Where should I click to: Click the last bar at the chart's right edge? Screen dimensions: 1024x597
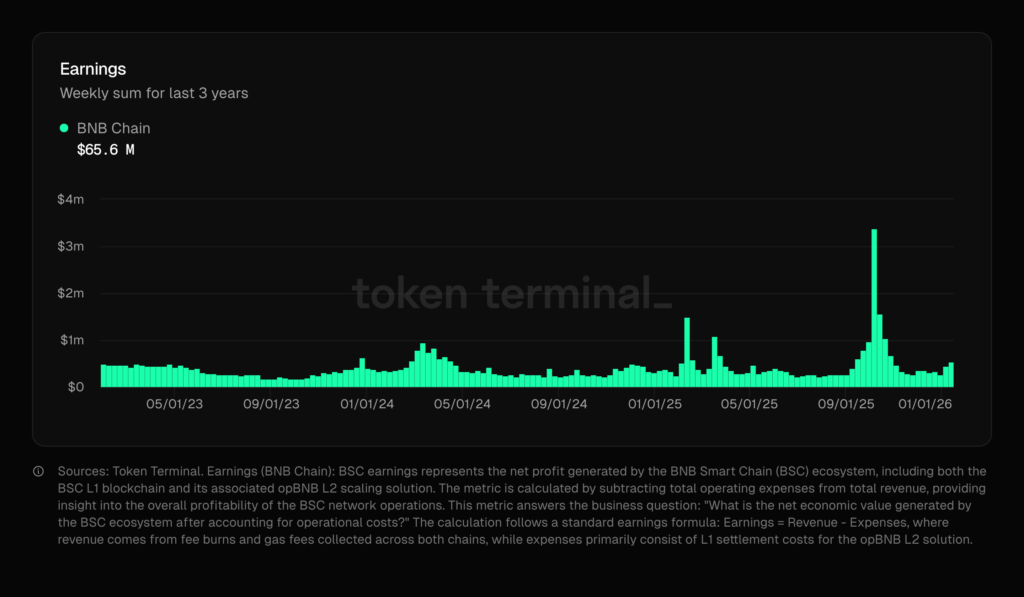click(950, 375)
